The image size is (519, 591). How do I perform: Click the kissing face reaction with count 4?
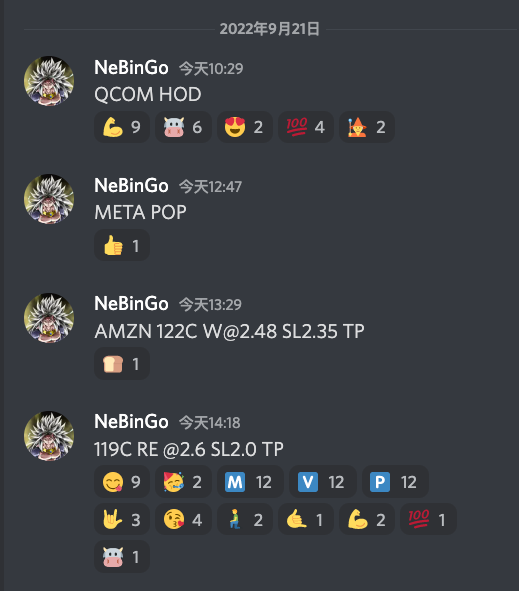[183, 519]
